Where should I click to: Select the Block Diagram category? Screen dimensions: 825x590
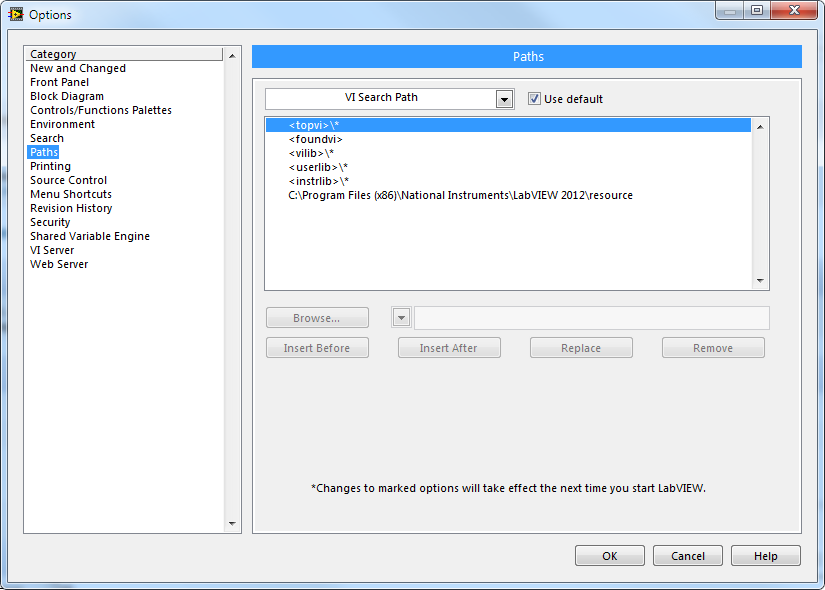click(x=67, y=96)
